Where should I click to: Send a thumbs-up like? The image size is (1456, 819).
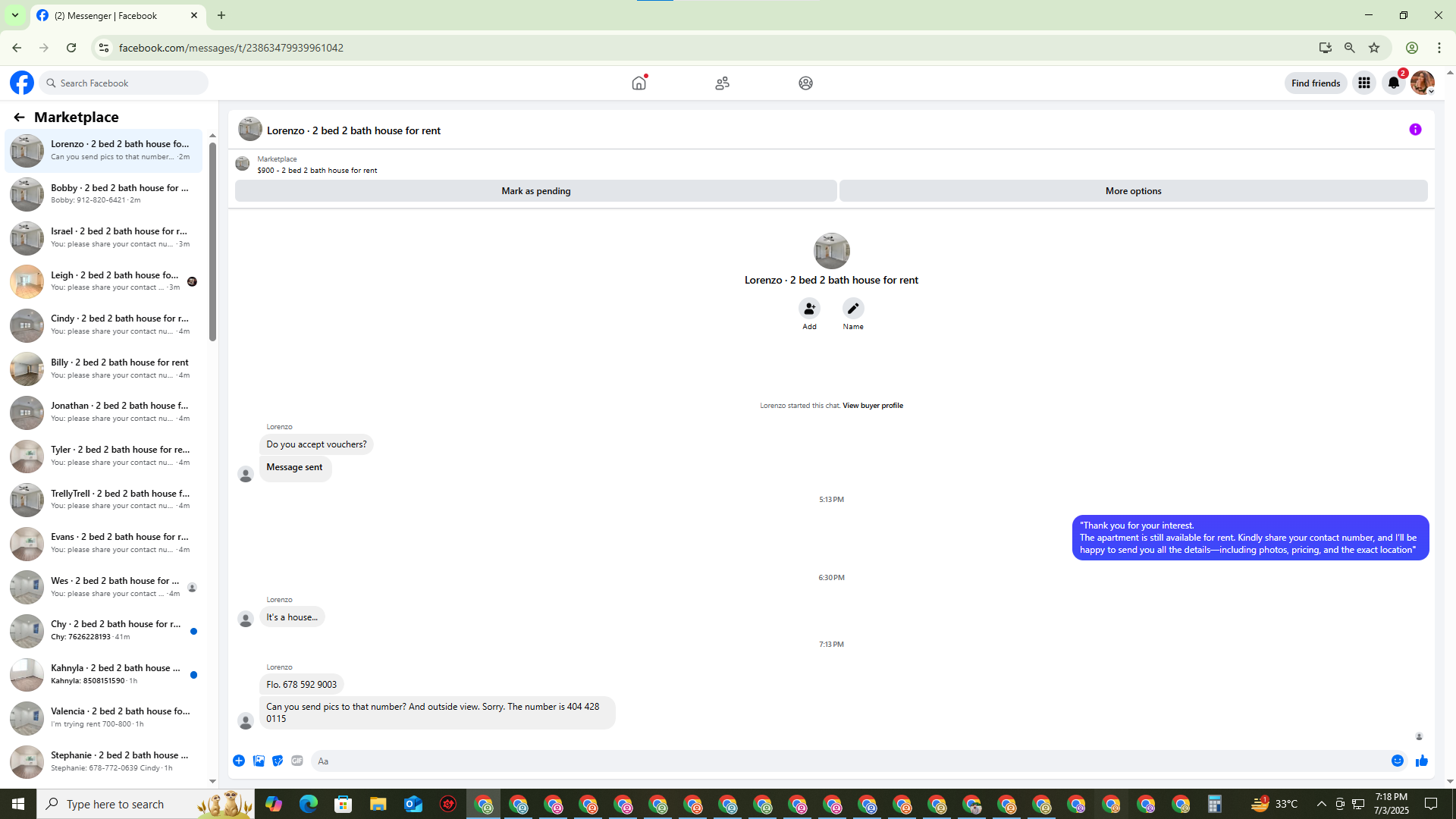pyautogui.click(x=1422, y=761)
